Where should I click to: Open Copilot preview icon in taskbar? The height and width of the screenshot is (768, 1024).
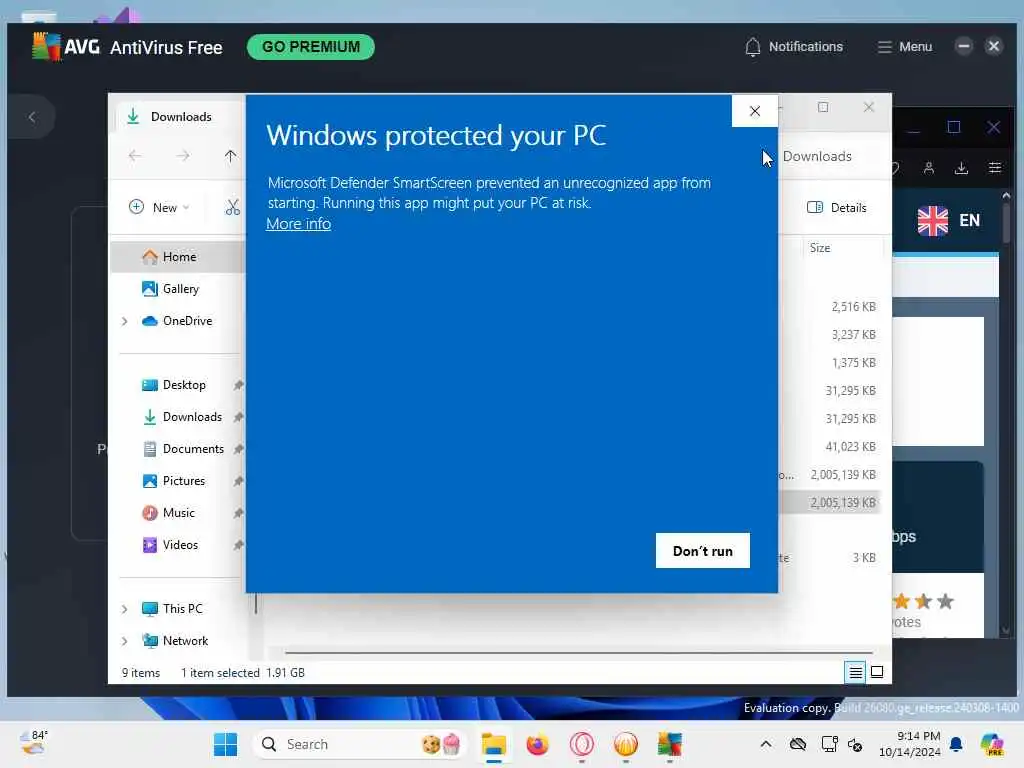pos(991,744)
